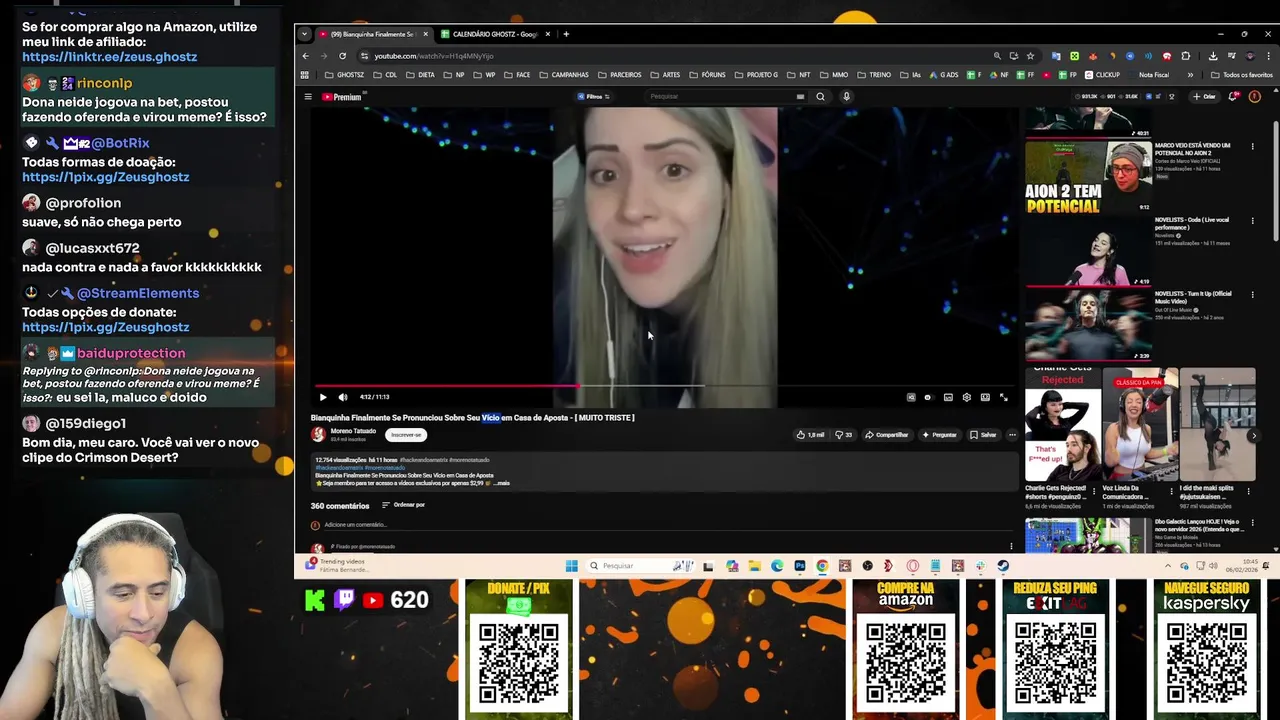Subscribe using Inscrever-se button
The image size is (1280, 720).
(x=406, y=435)
